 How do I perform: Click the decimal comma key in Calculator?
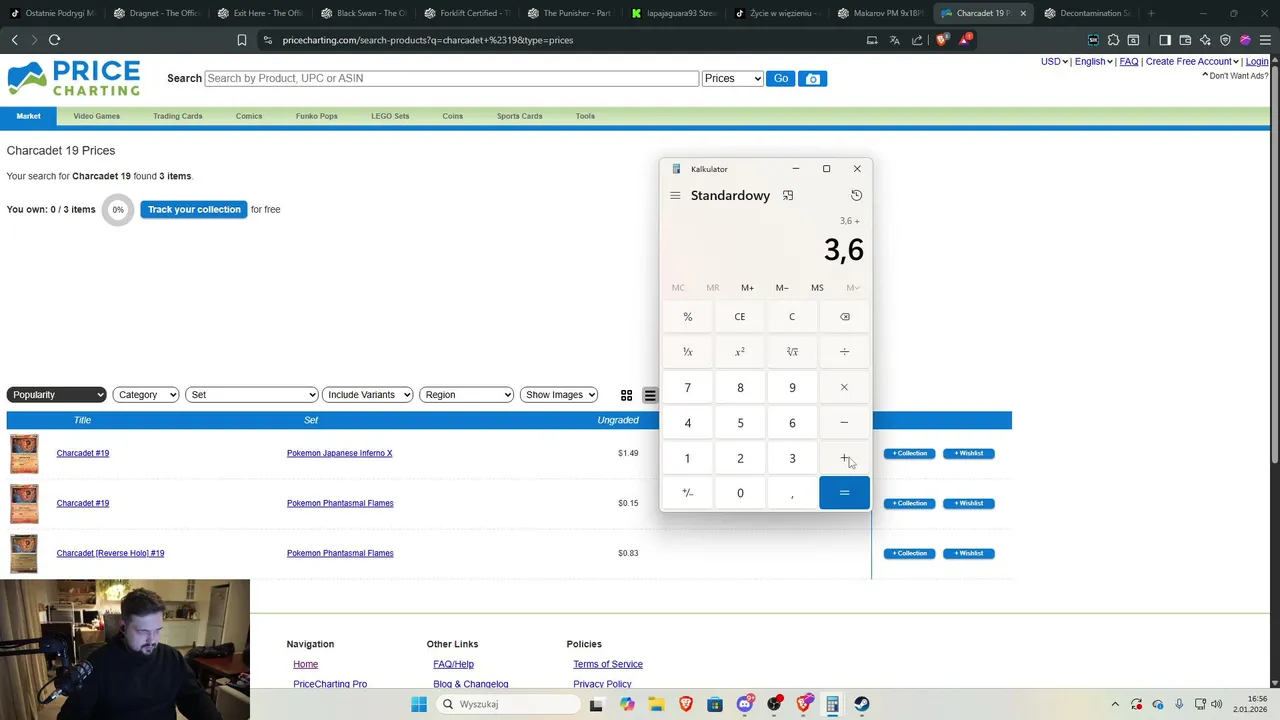pos(792,493)
